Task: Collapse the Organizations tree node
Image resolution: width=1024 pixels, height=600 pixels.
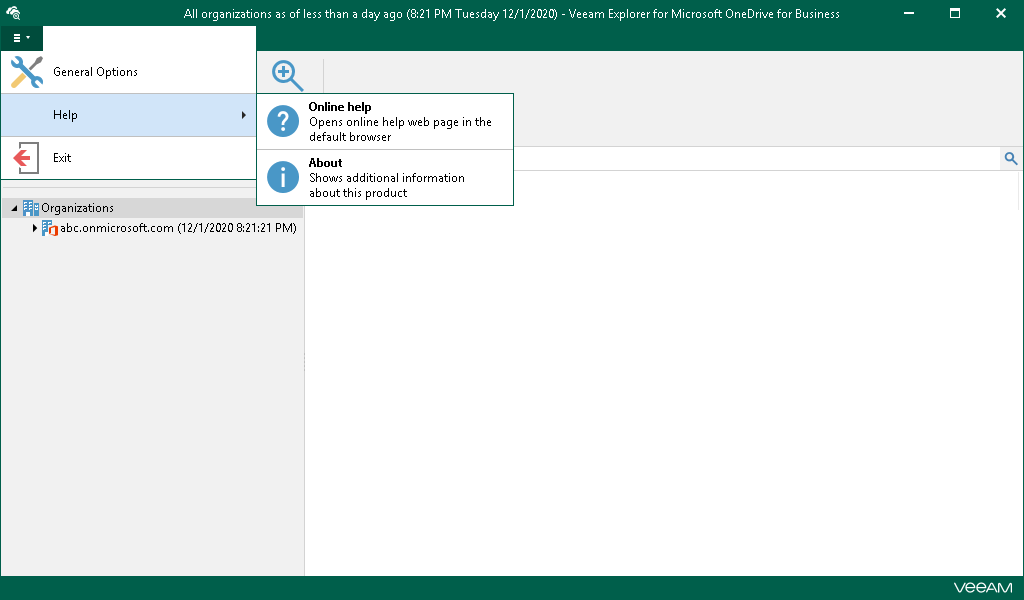Action: (x=14, y=208)
